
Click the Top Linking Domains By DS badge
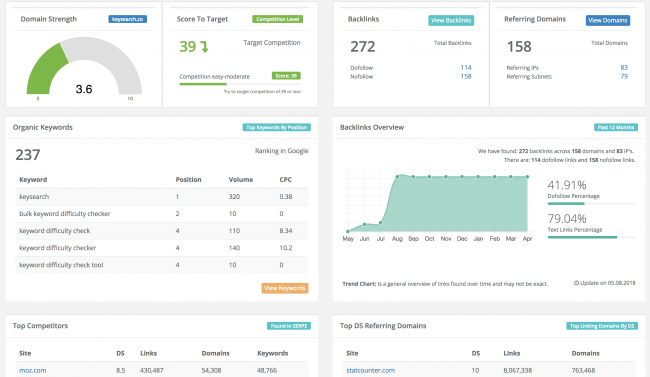[x=602, y=326]
